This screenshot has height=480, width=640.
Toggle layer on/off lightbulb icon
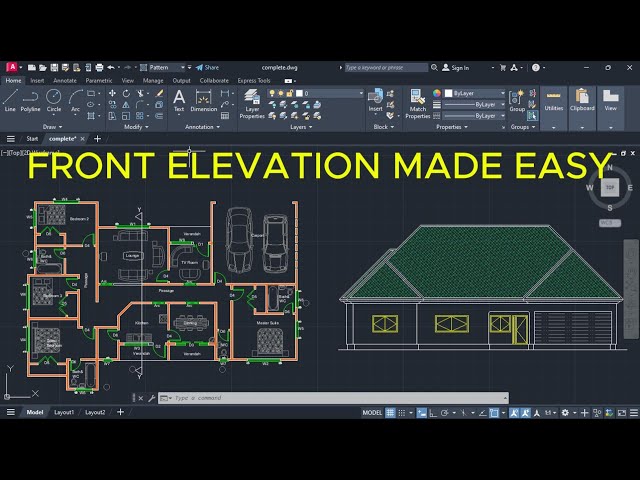pos(272,93)
